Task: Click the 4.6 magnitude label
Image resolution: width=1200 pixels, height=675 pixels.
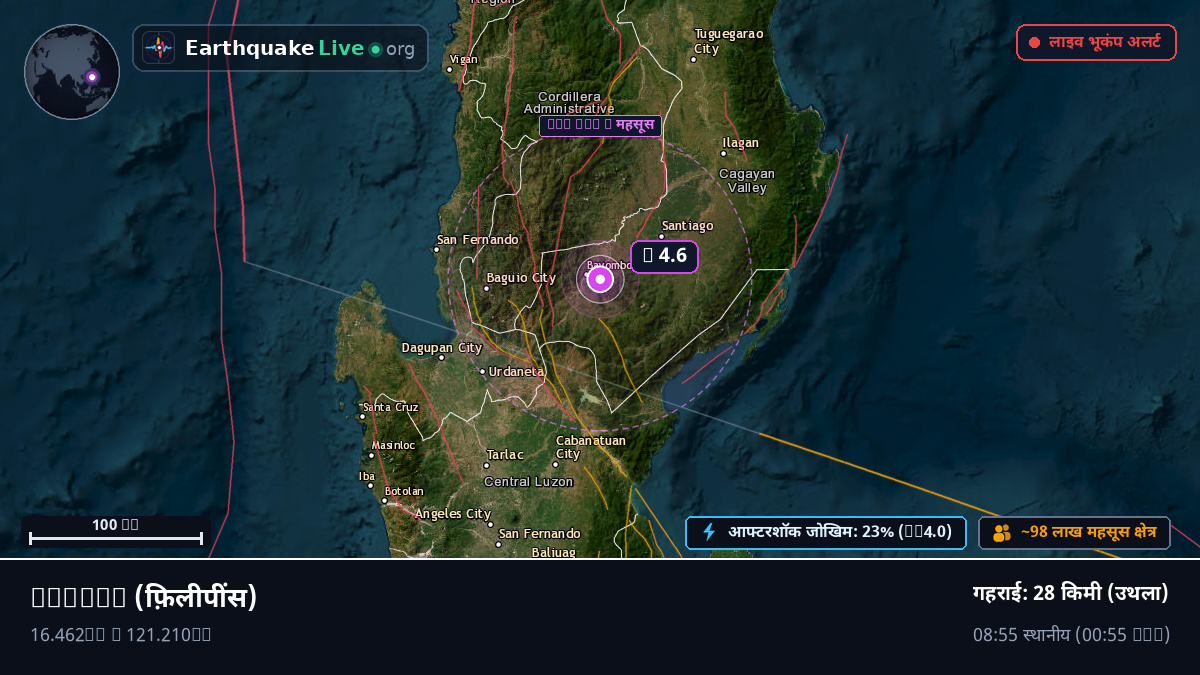Action: [664, 256]
